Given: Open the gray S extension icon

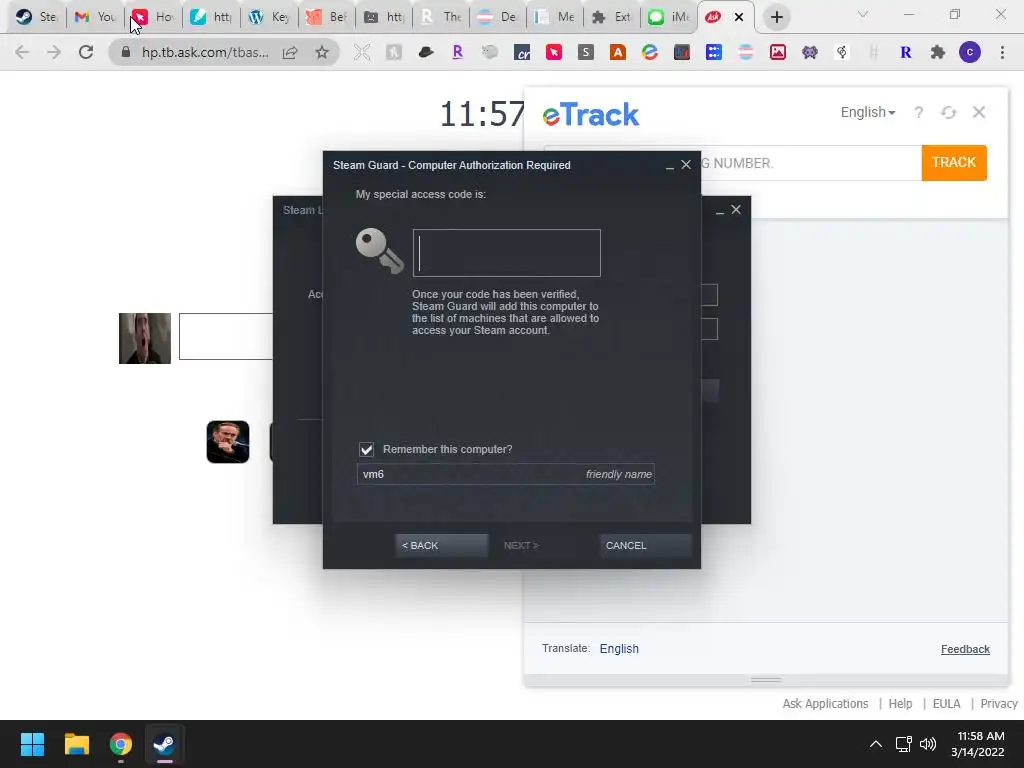Looking at the screenshot, I should tap(586, 52).
